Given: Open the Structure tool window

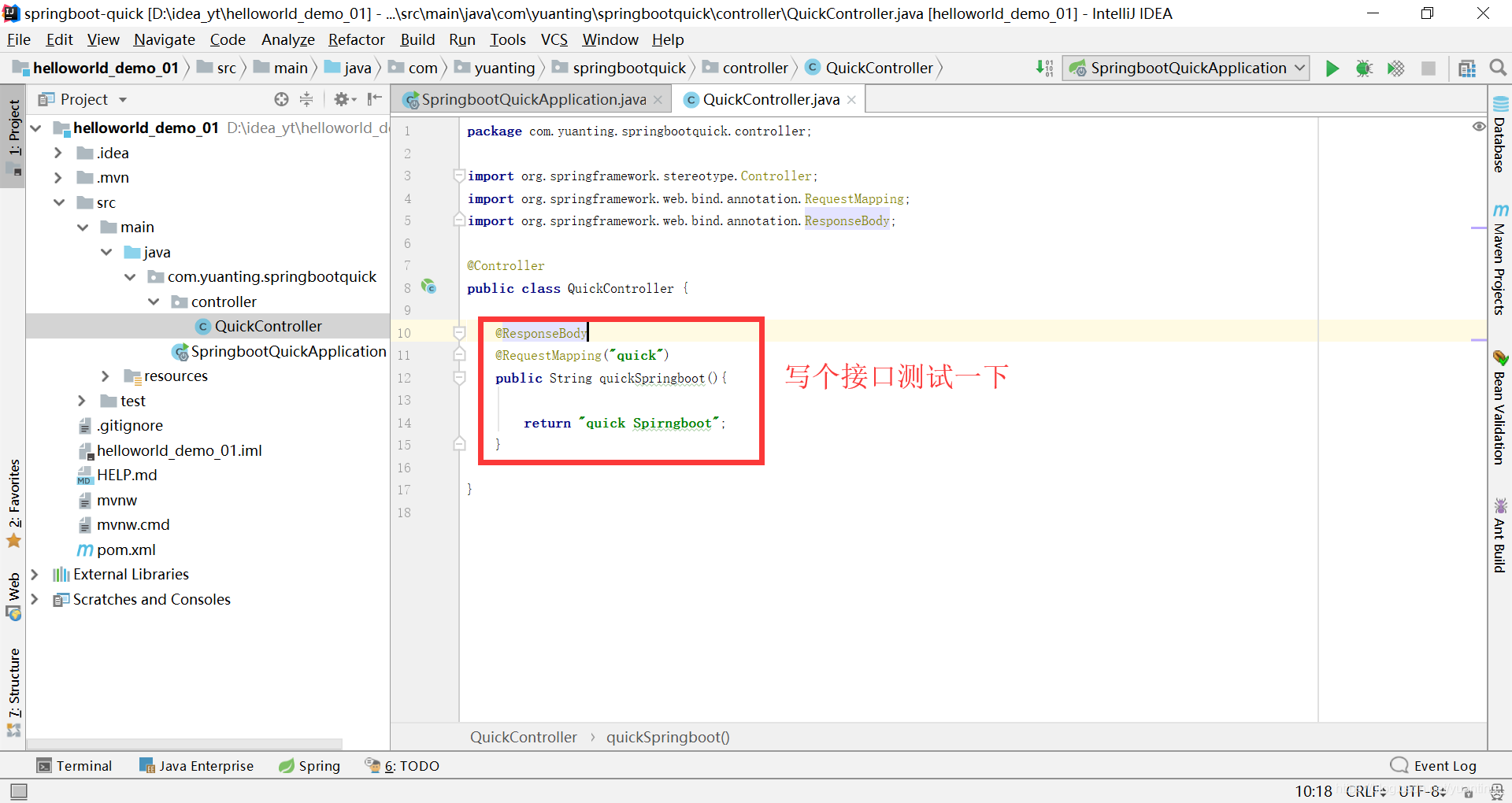Looking at the screenshot, I should pos(14,693).
